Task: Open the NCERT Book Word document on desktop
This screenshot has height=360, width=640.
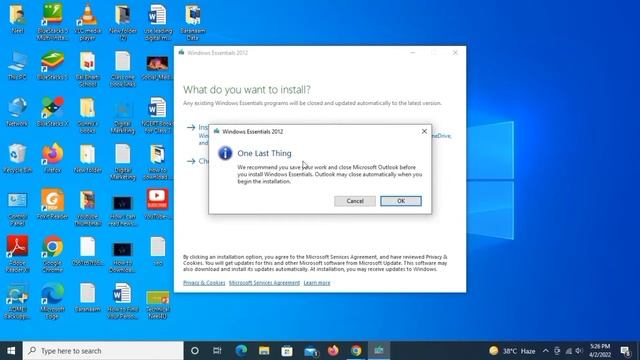Action: point(158,115)
